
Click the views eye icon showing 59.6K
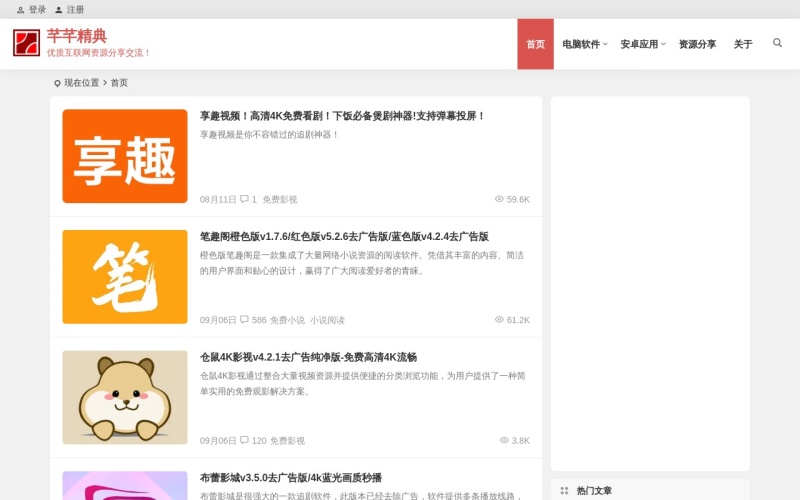tap(499, 199)
